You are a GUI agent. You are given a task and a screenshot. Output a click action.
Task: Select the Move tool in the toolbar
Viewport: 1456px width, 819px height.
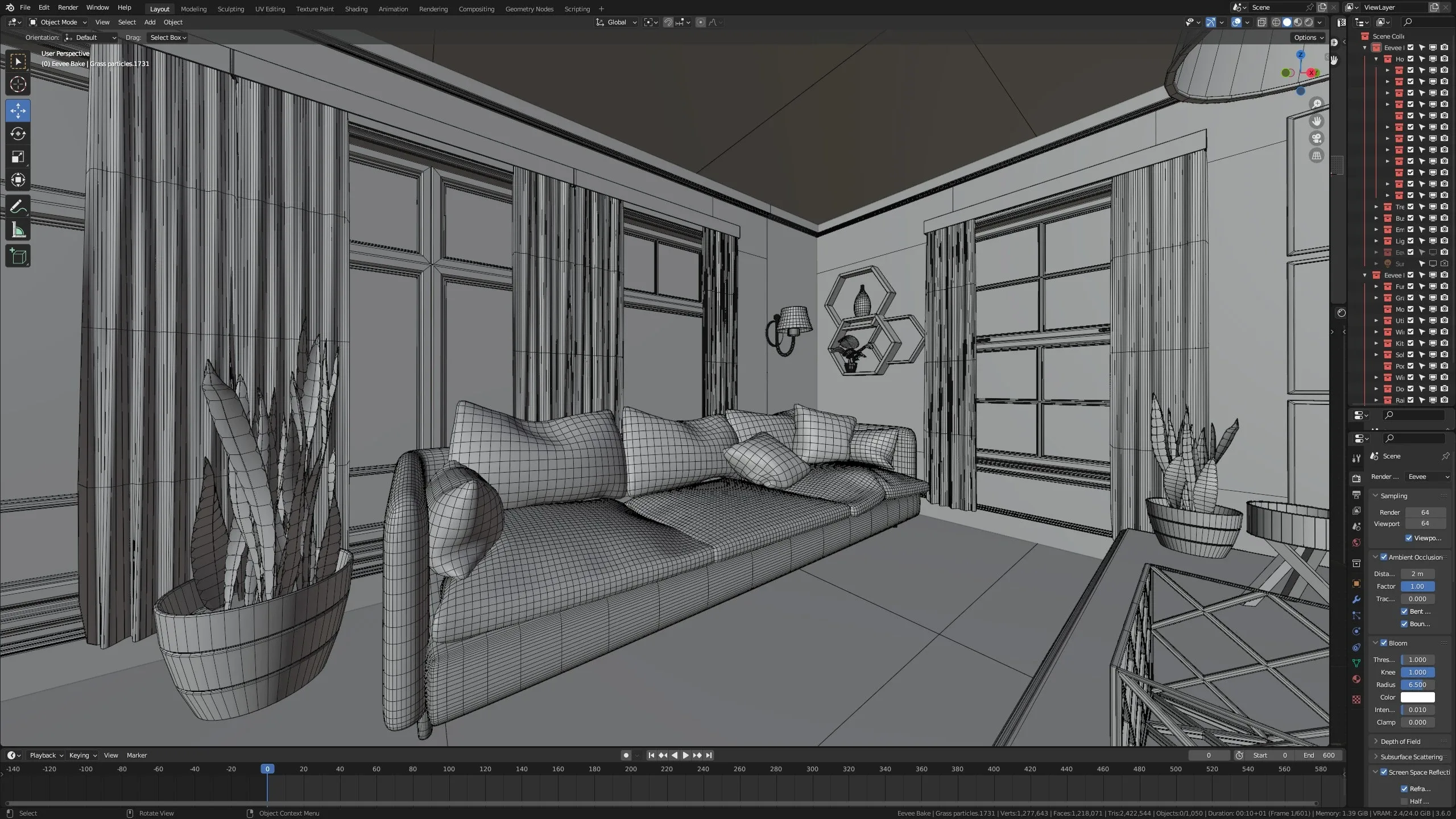pos(18,111)
